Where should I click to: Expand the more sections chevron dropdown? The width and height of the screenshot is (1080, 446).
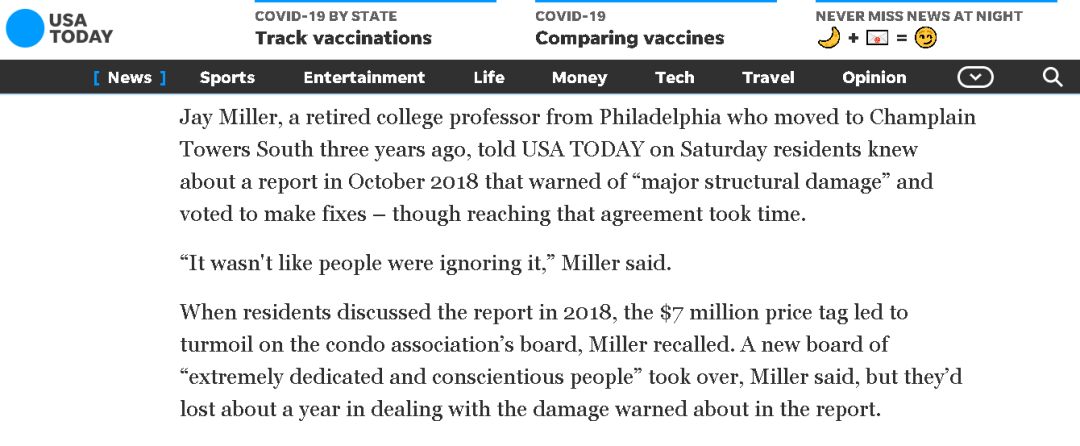[x=975, y=77]
